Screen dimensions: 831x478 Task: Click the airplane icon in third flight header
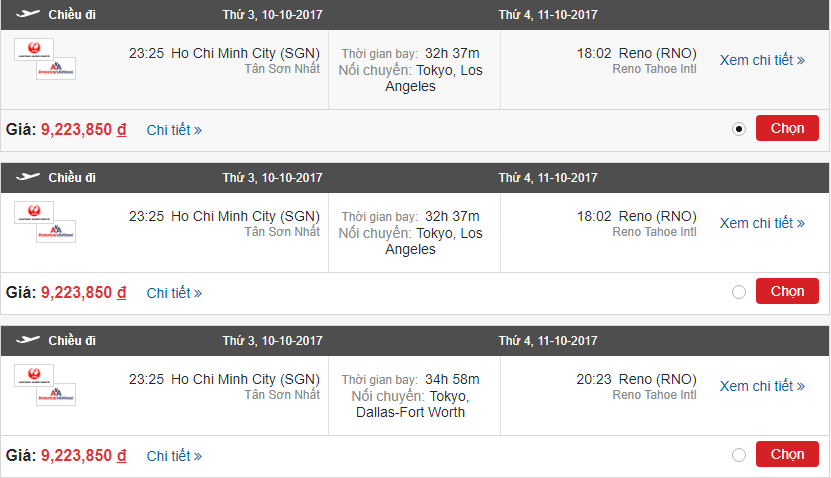tap(28, 341)
